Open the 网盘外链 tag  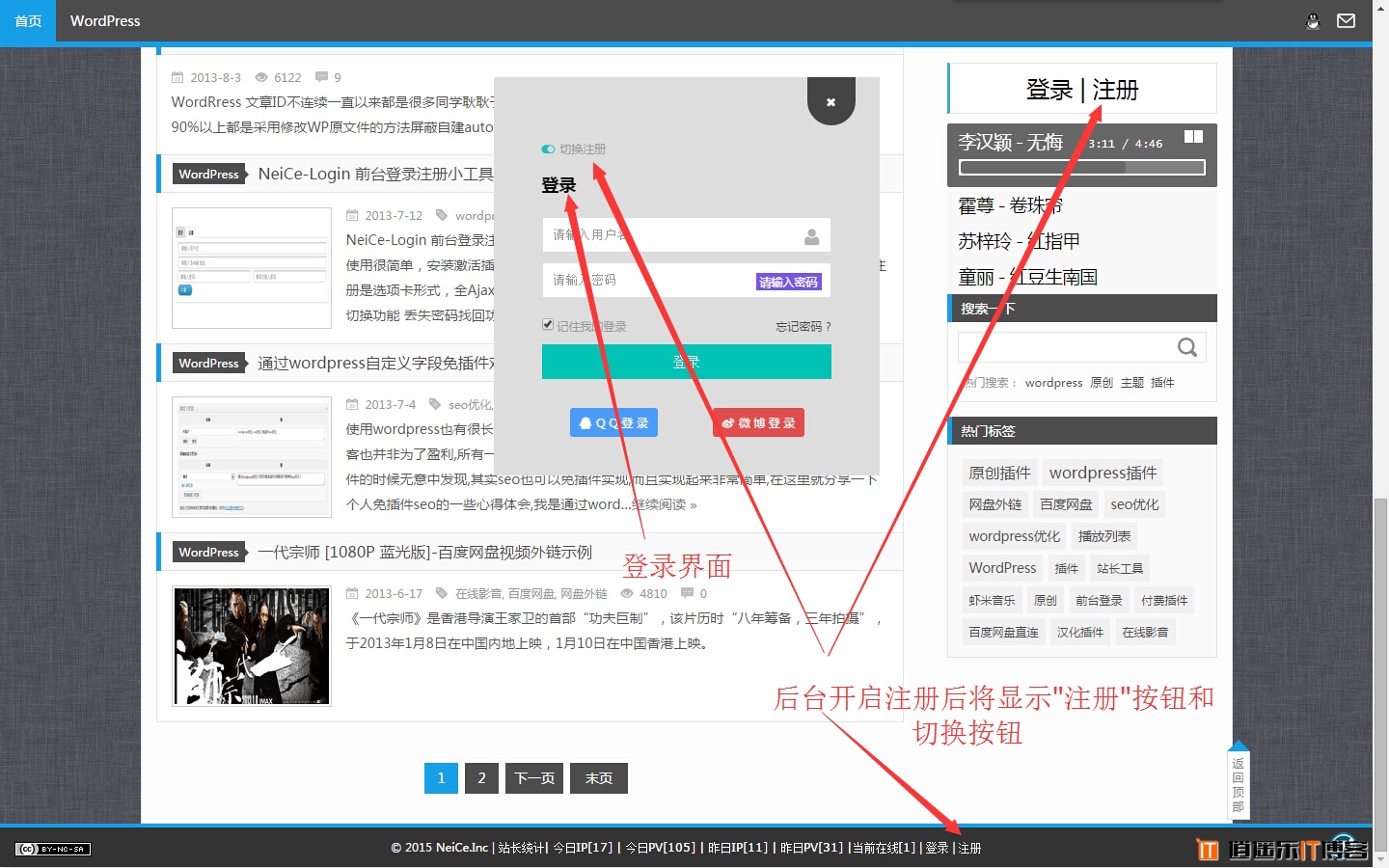click(994, 504)
